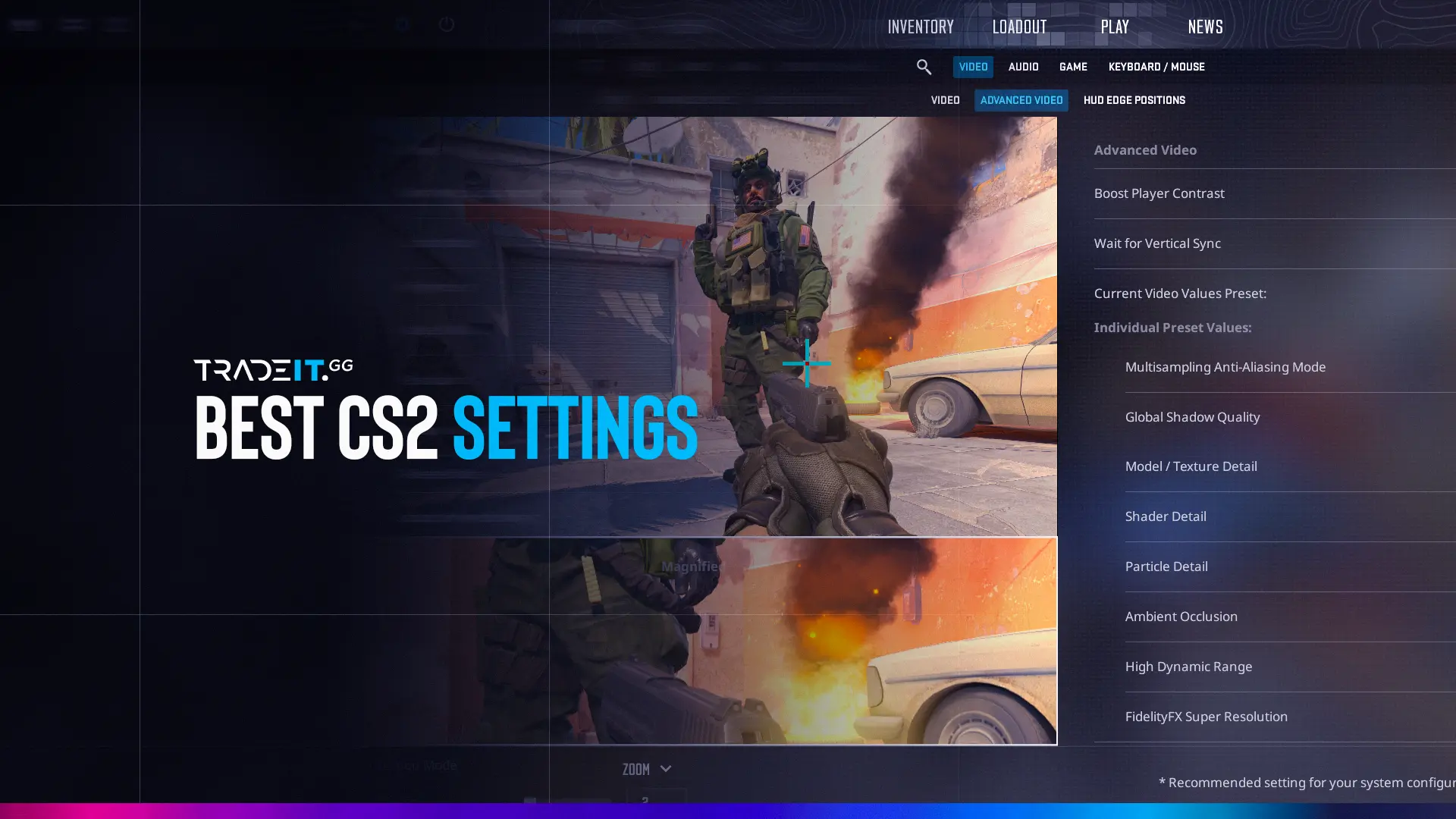Click the search icon in the navigation bar
This screenshot has width=1456, height=819.
point(923,66)
